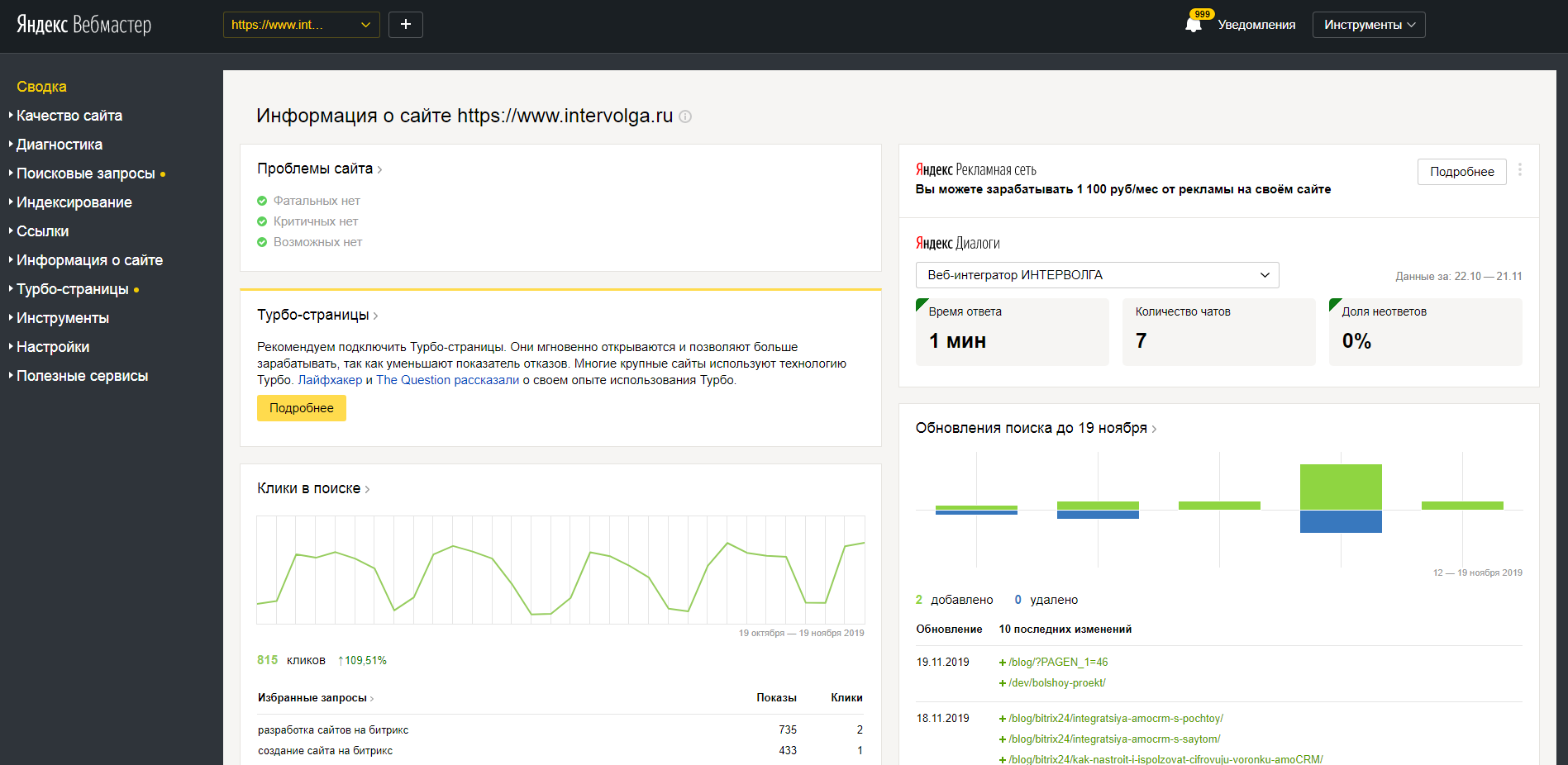Screen dimensions: 1568x765
Task: Click the Яндекс Диалоги logo
Action: click(958, 243)
